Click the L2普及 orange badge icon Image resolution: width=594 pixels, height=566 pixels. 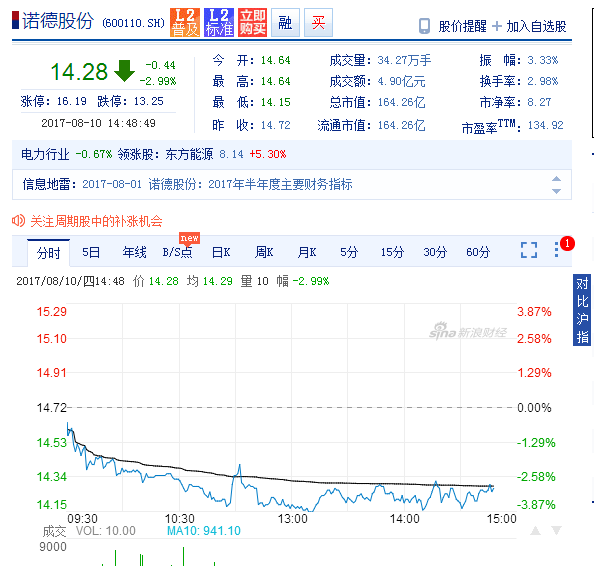185,23
